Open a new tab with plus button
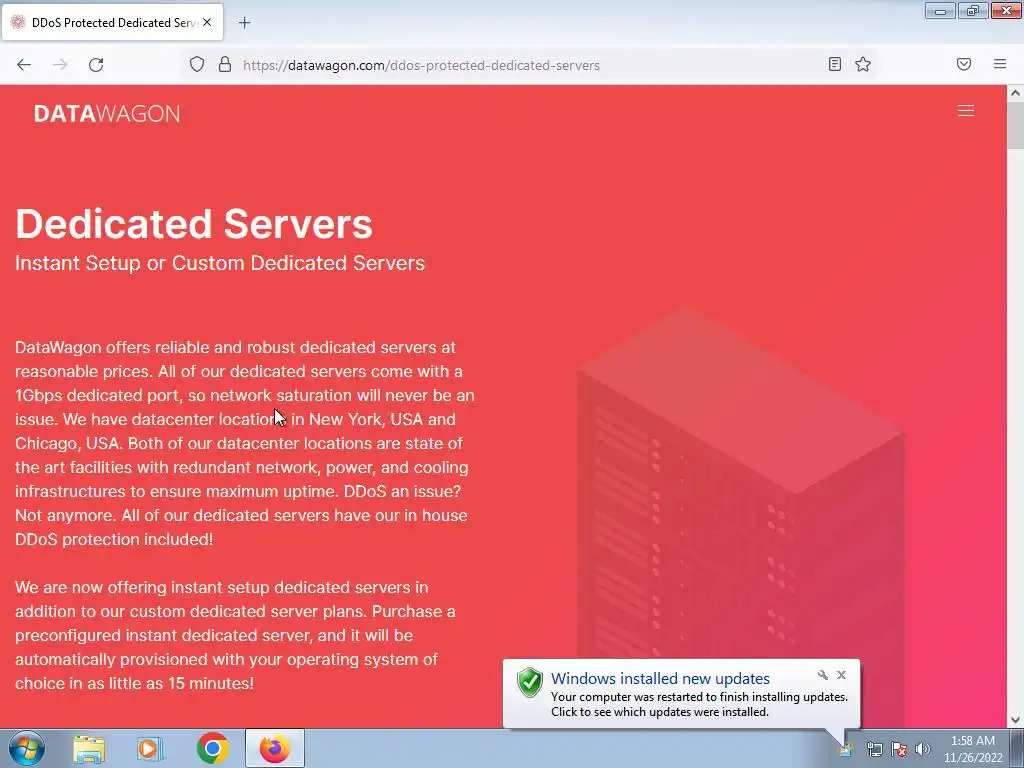Viewport: 1024px width, 768px height. click(x=244, y=23)
